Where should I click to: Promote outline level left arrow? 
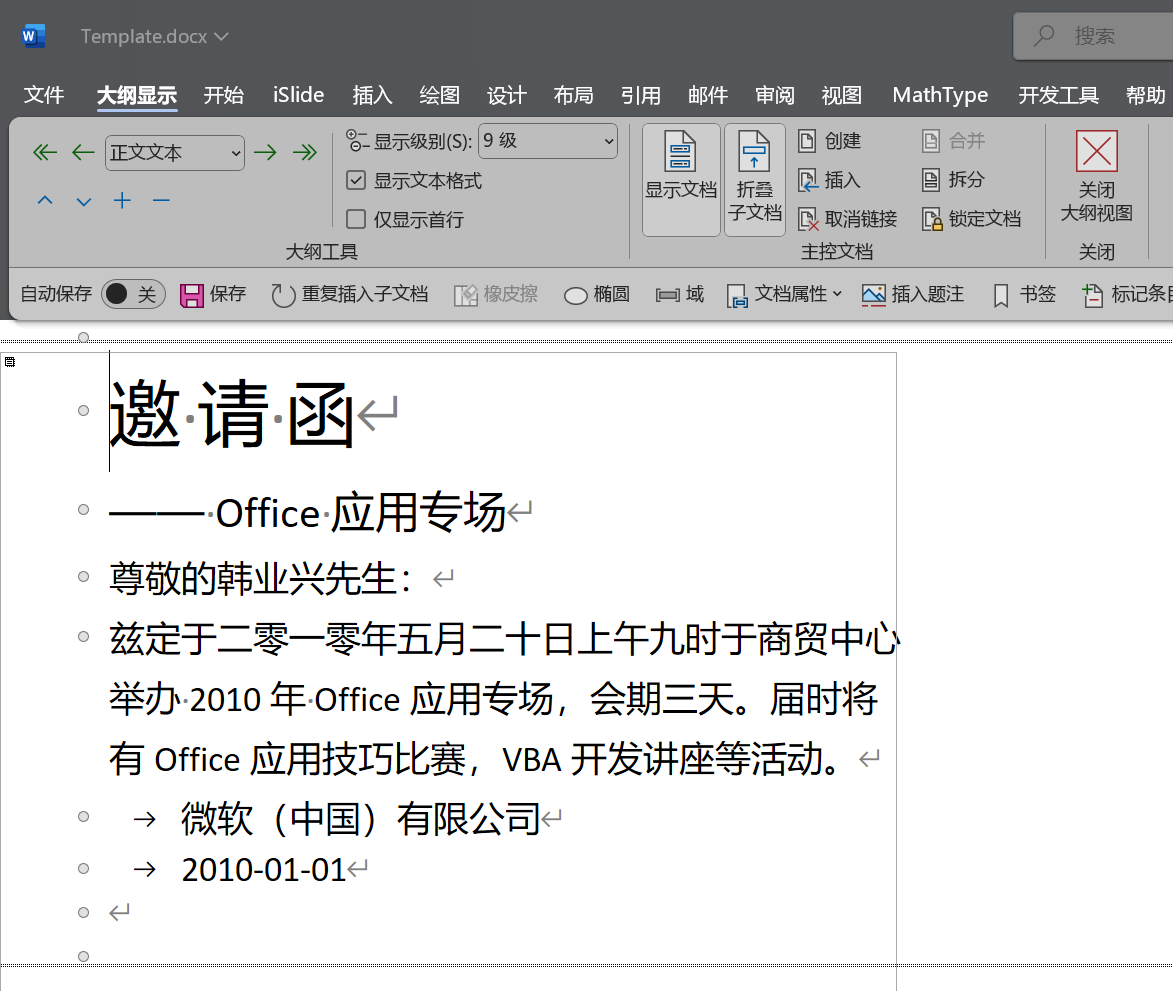point(83,153)
